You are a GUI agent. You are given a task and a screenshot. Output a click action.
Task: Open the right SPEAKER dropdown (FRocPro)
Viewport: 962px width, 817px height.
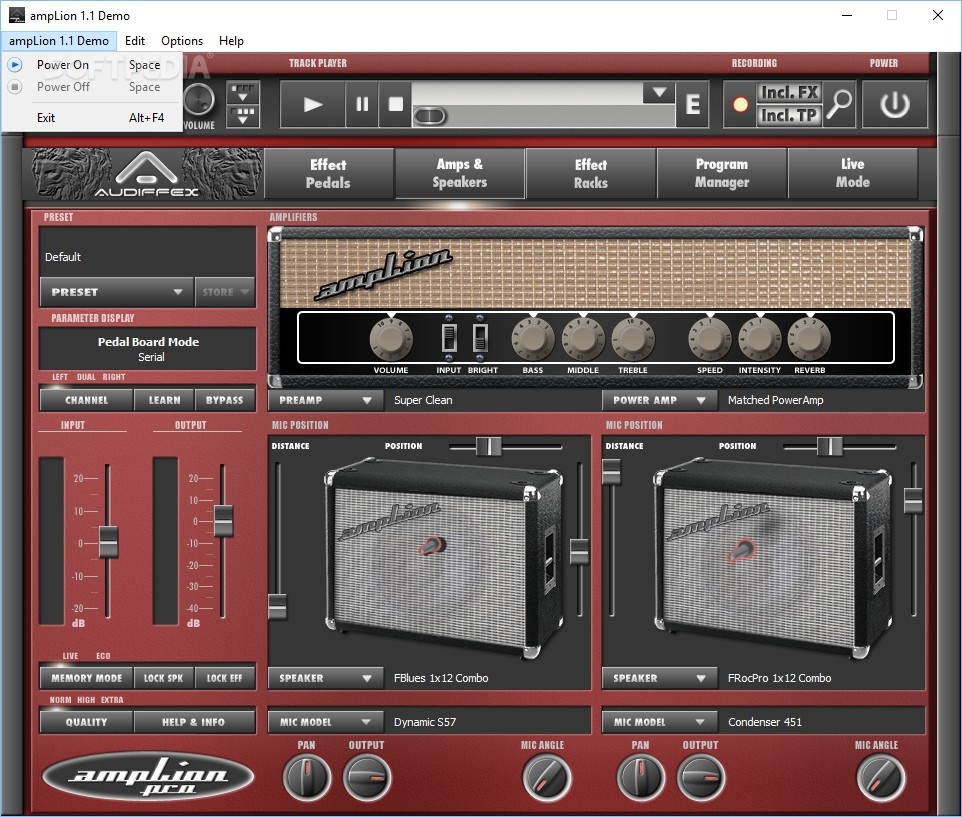pyautogui.click(x=660, y=678)
